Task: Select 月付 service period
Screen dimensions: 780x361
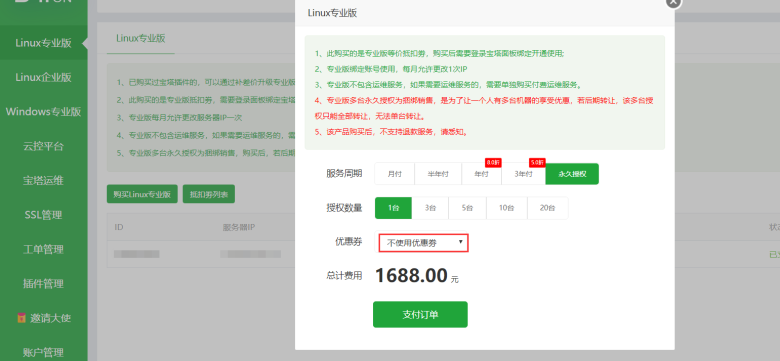Action: (x=394, y=174)
